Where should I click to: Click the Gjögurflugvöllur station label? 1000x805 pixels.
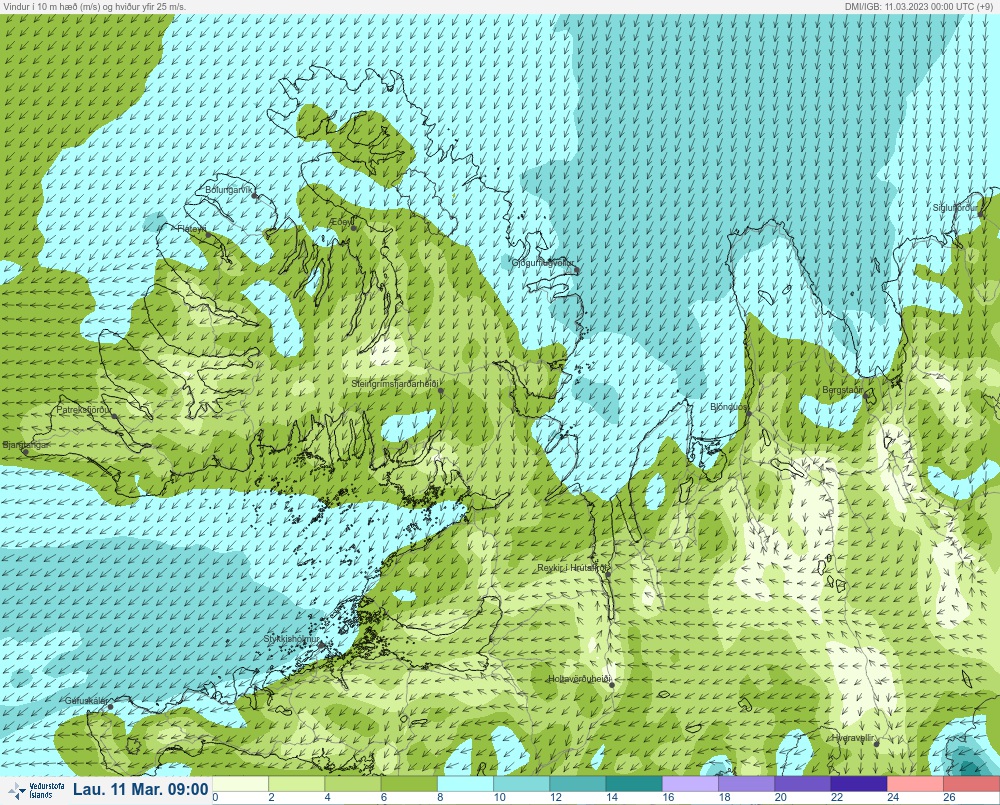click(543, 263)
